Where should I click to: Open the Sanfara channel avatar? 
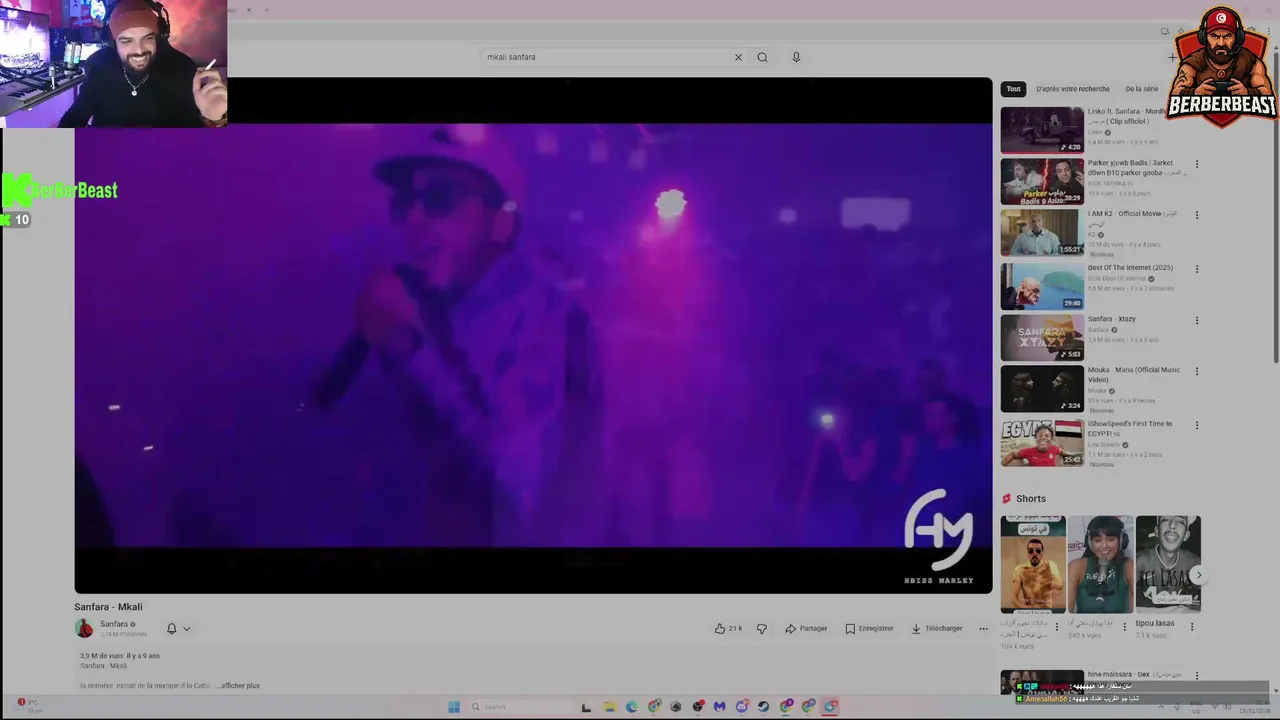[84, 629]
